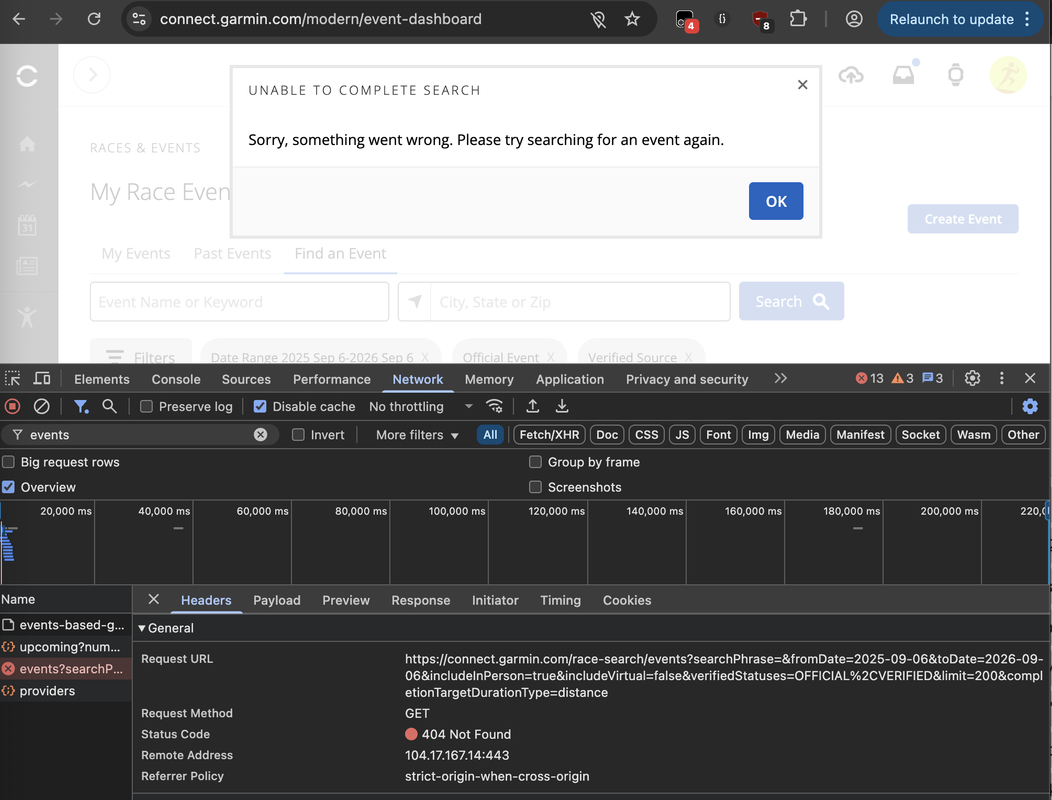1052x800 pixels.
Task: Select the All request type filter
Action: (x=490, y=435)
